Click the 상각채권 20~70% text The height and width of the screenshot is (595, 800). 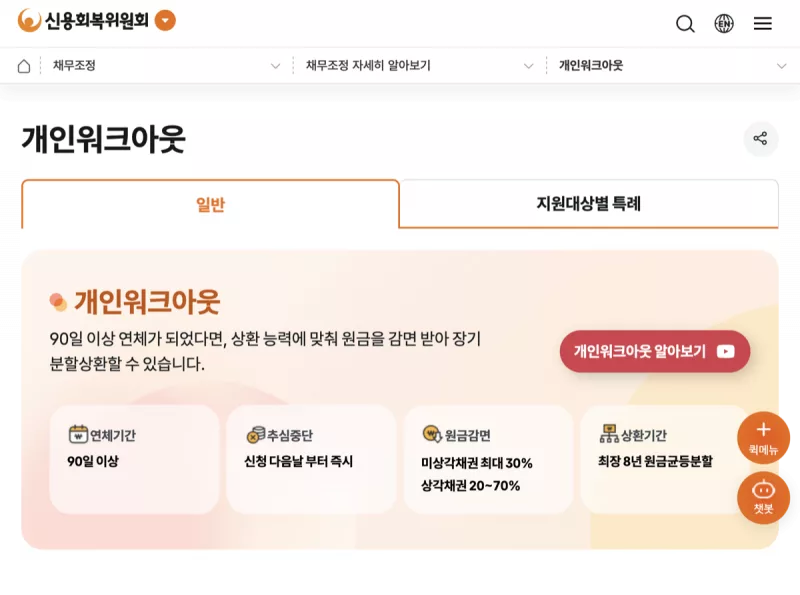pyautogui.click(x=470, y=485)
